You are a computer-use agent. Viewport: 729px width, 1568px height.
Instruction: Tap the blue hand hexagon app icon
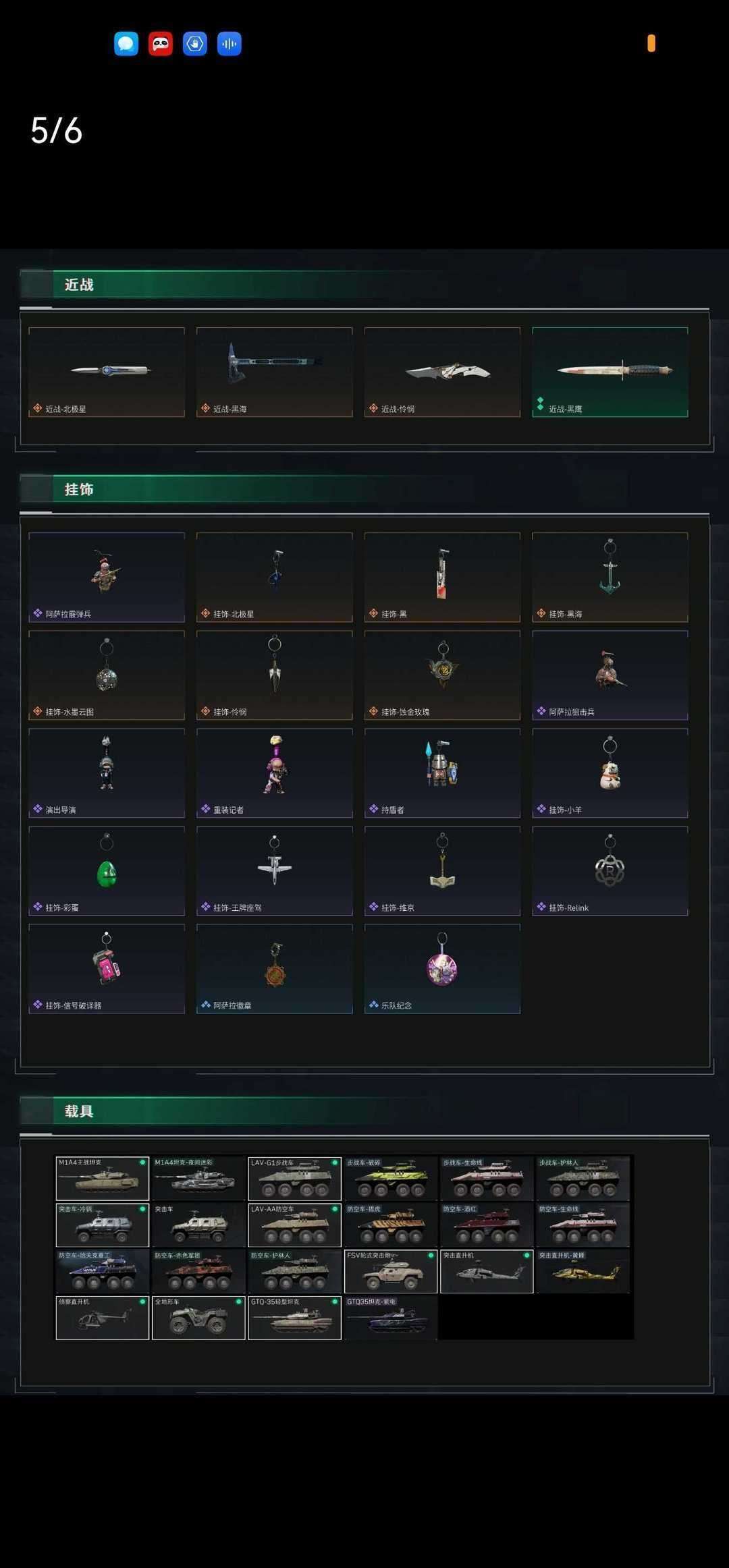tap(195, 44)
